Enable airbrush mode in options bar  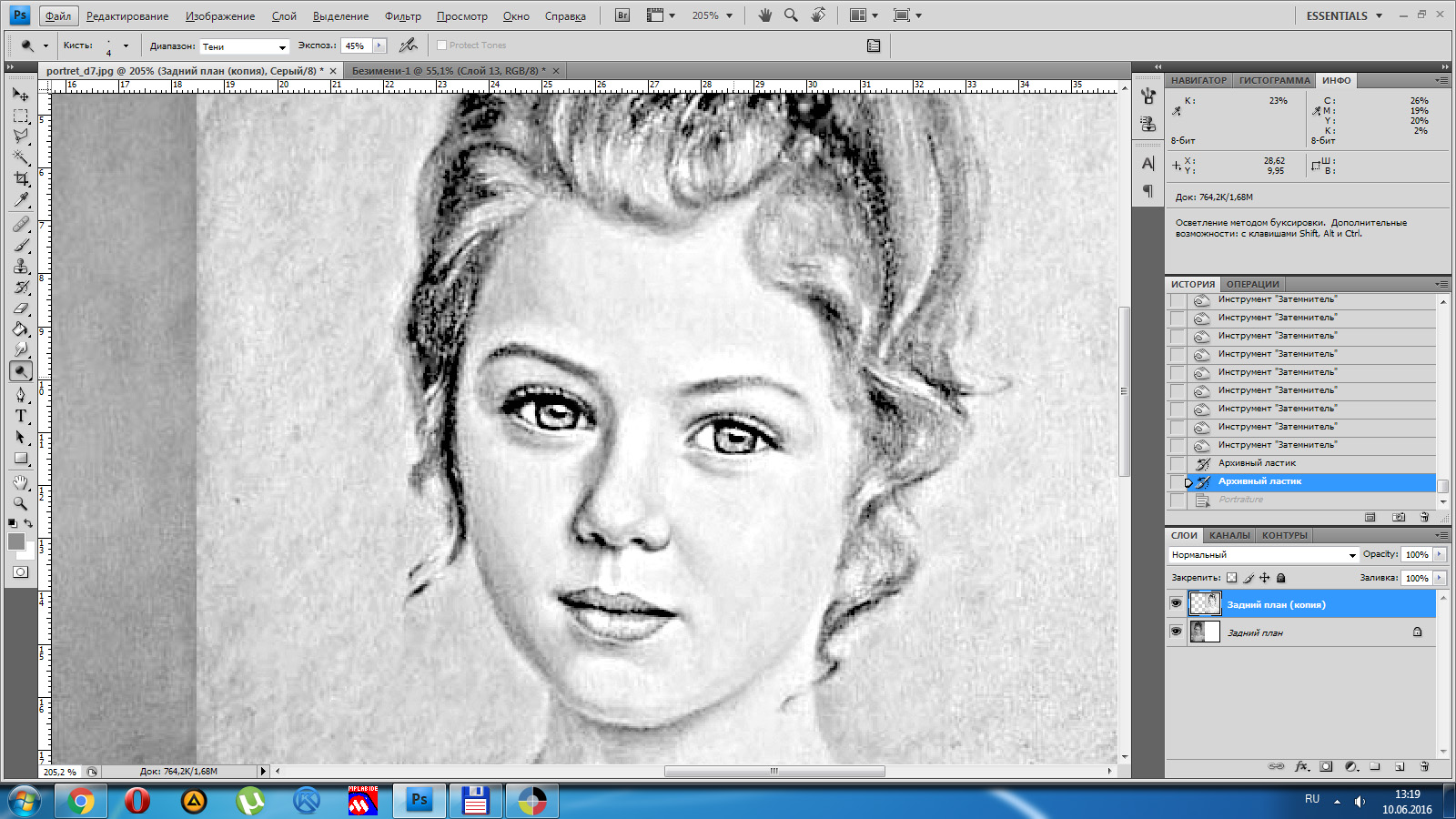(x=409, y=45)
